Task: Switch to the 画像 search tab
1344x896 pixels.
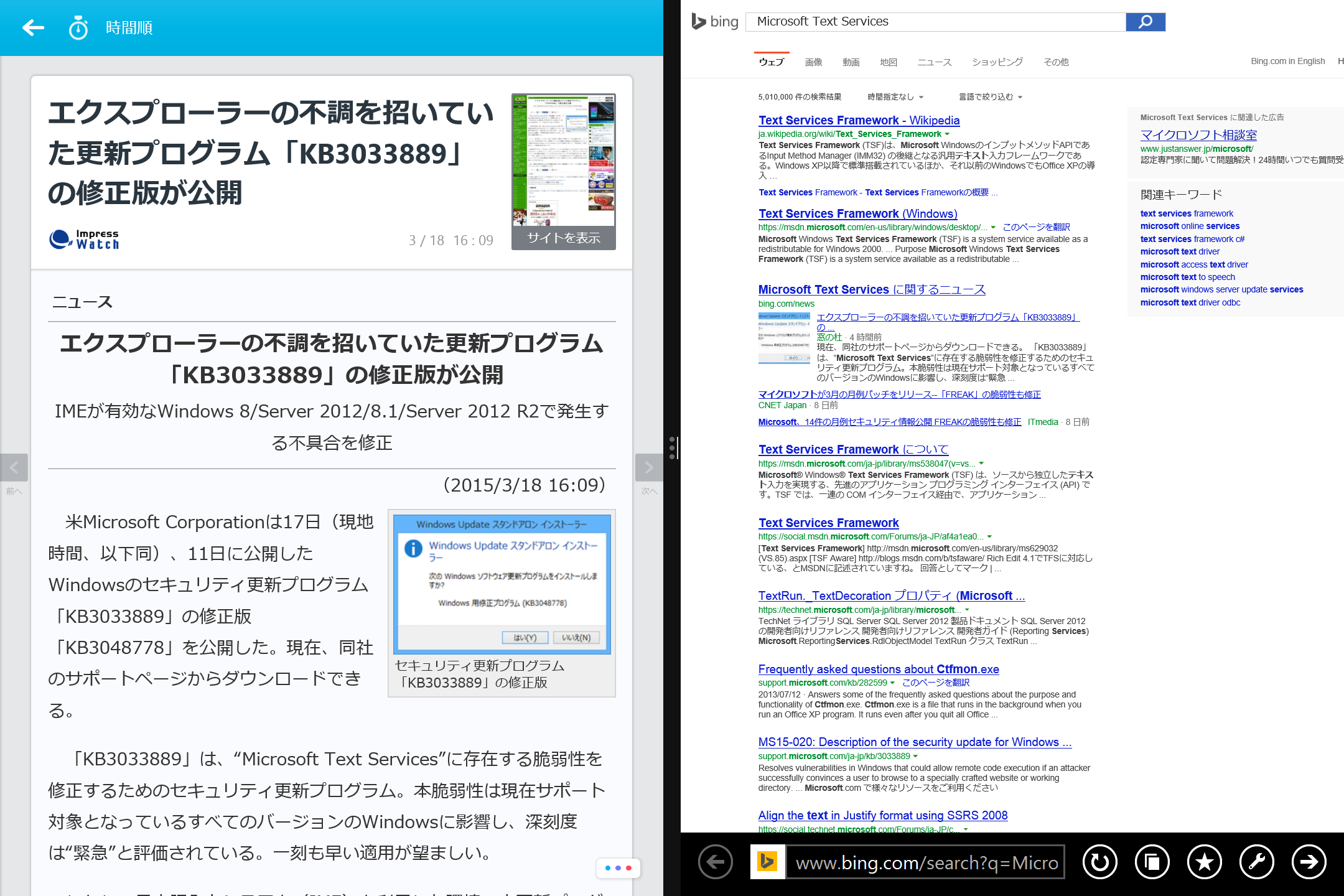Action: click(x=813, y=62)
